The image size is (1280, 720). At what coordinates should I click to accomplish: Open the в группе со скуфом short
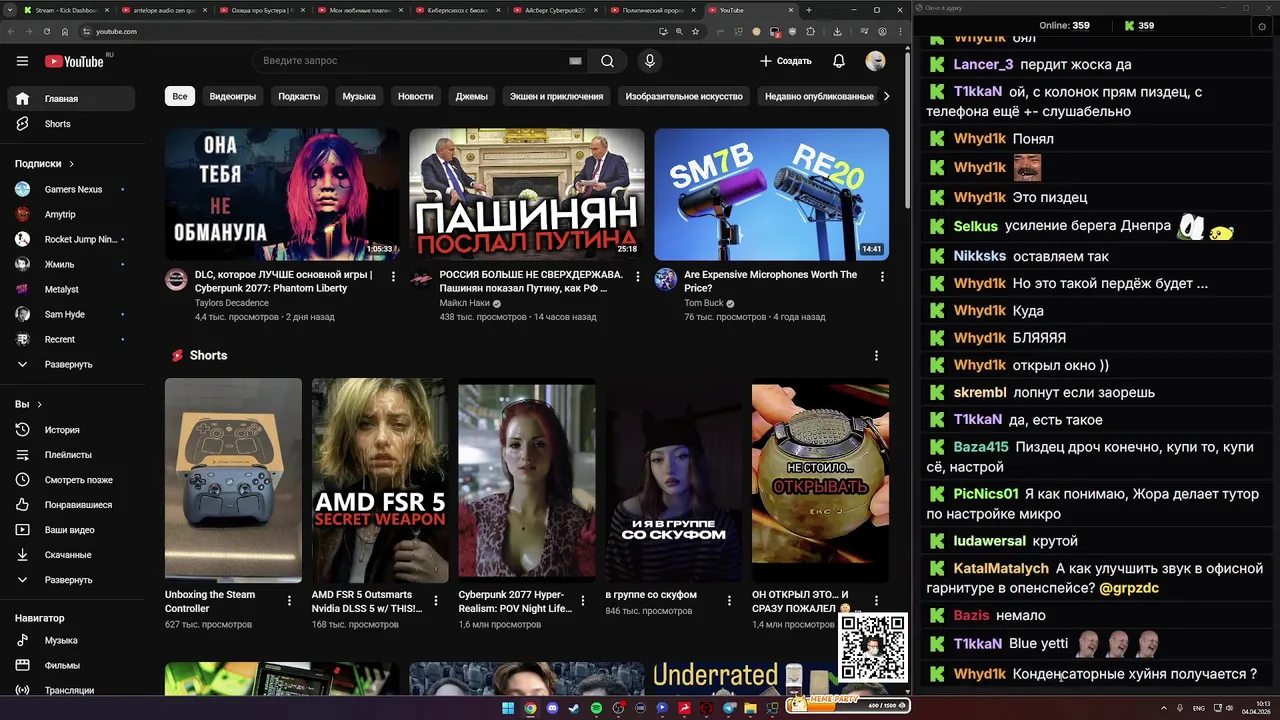pos(673,480)
